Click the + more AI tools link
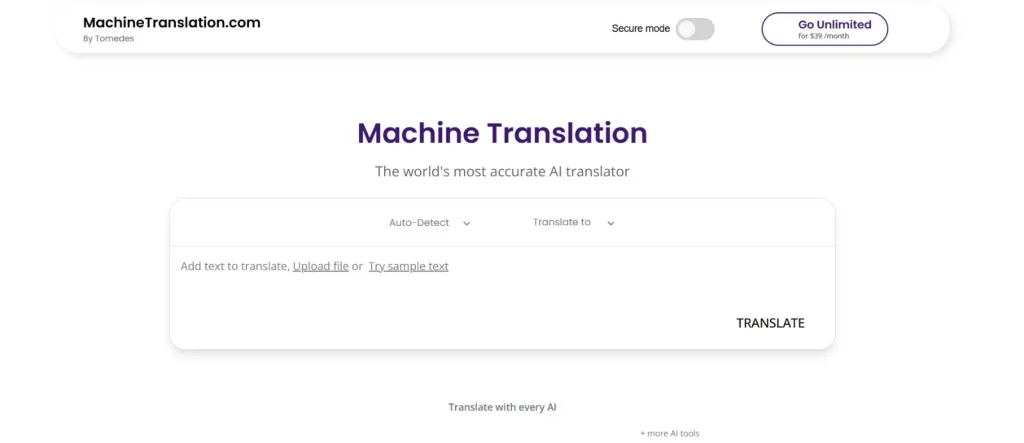Screen dimensions: 1024x443 click(669, 433)
